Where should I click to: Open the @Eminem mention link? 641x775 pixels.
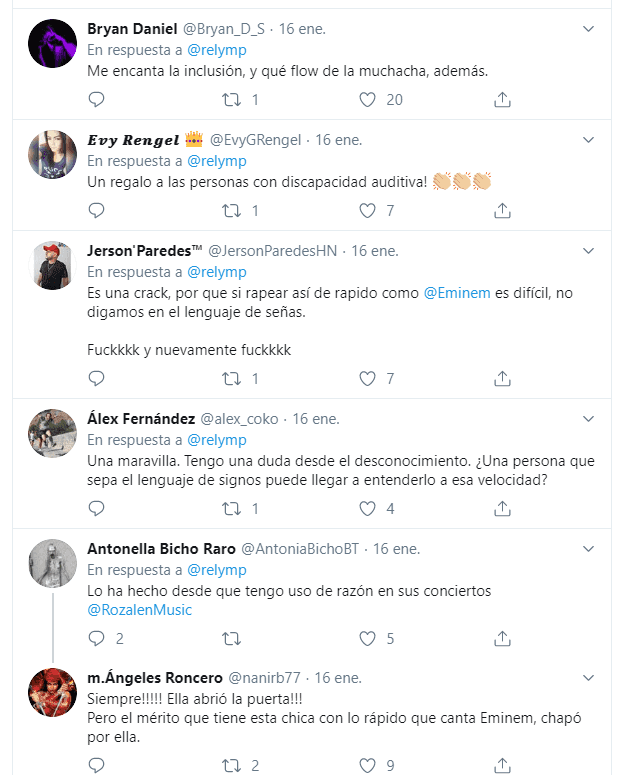click(x=455, y=293)
